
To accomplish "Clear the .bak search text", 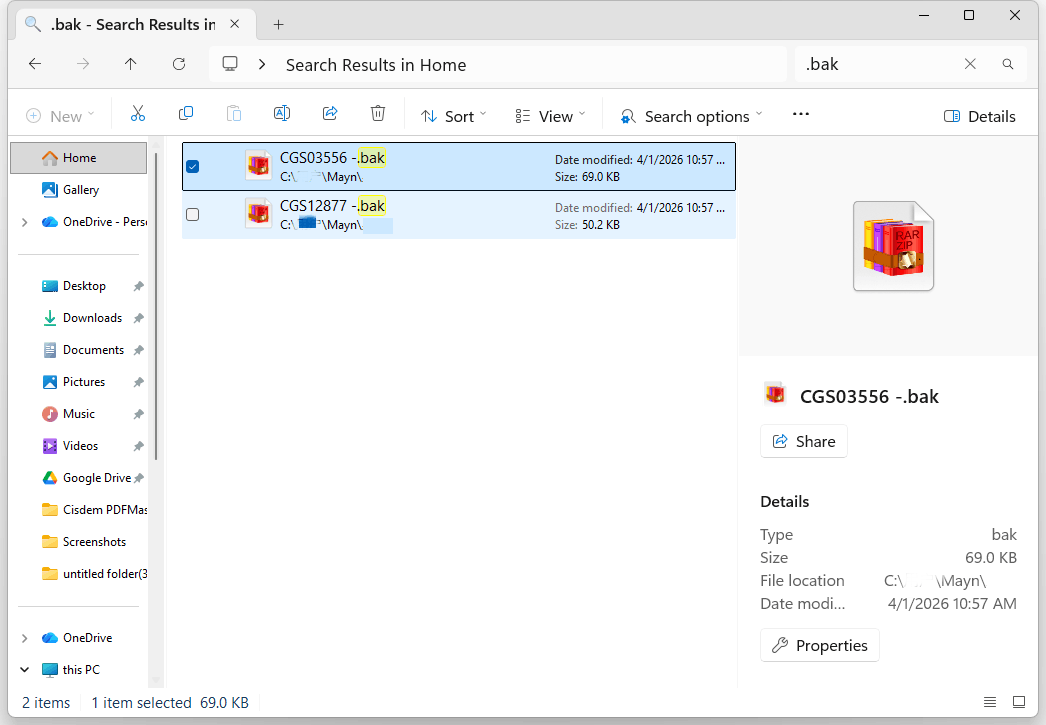I will tap(970, 63).
